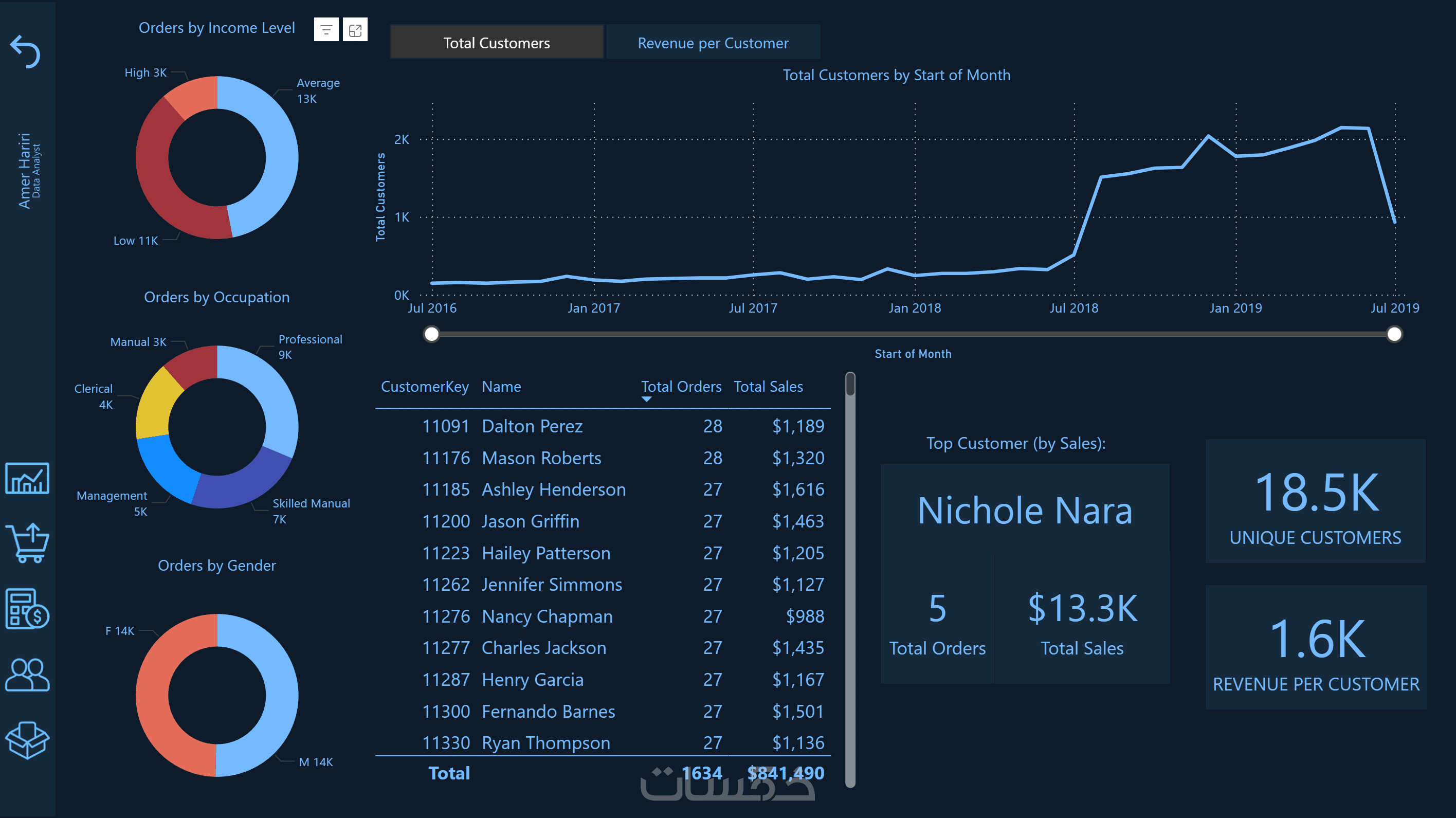Open the shopping cart page icon
This screenshot has width=1456, height=818.
pos(27,543)
